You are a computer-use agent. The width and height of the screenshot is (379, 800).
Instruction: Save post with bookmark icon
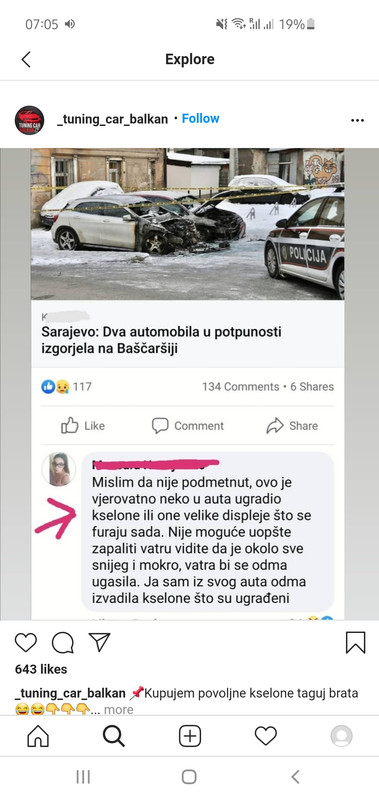click(x=356, y=642)
